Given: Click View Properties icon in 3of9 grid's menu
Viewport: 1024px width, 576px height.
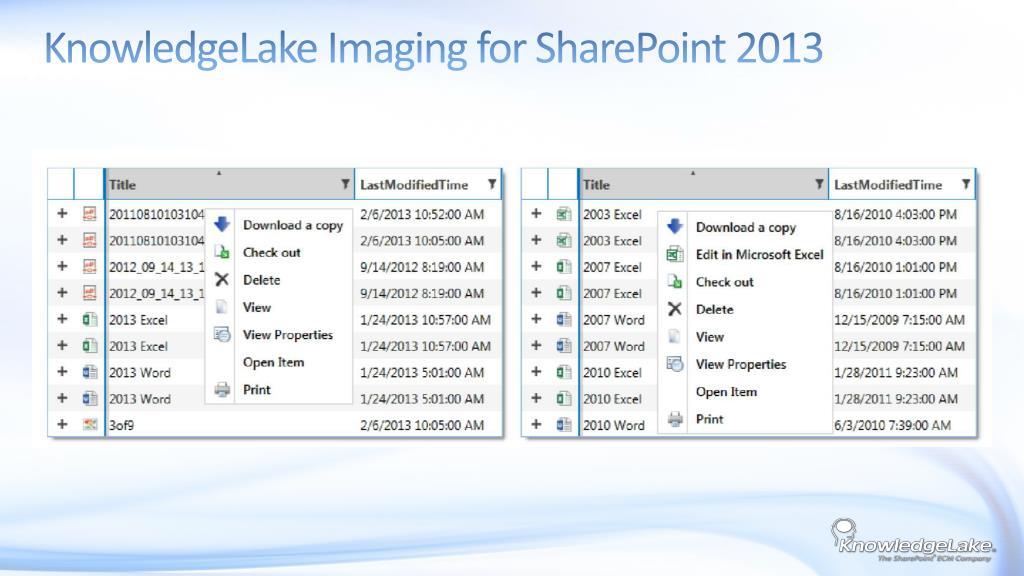Looking at the screenshot, I should [222, 334].
